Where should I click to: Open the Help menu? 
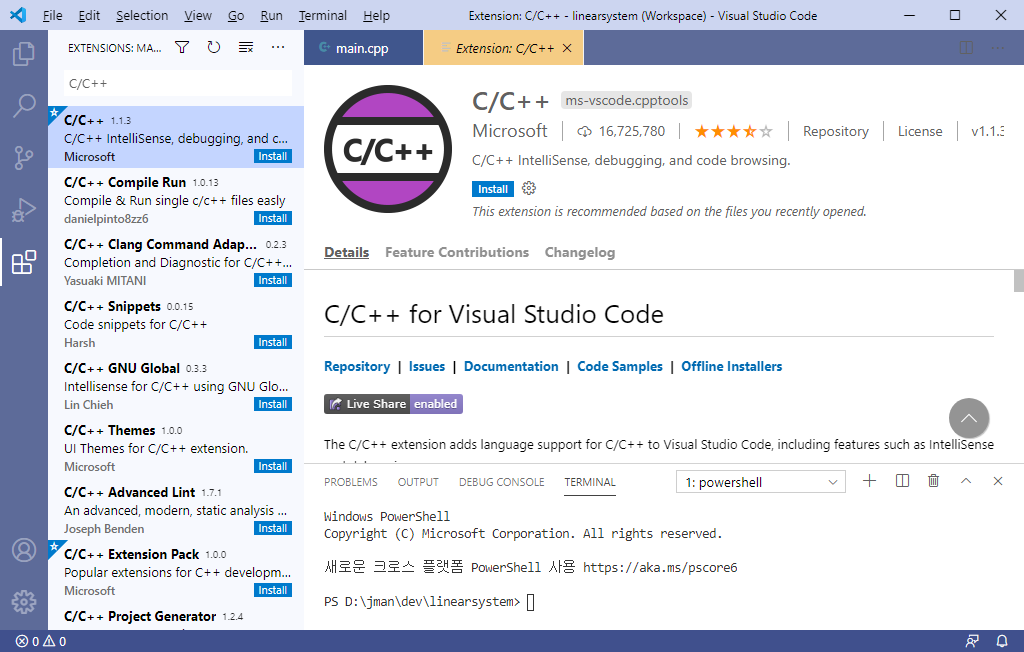(x=376, y=15)
